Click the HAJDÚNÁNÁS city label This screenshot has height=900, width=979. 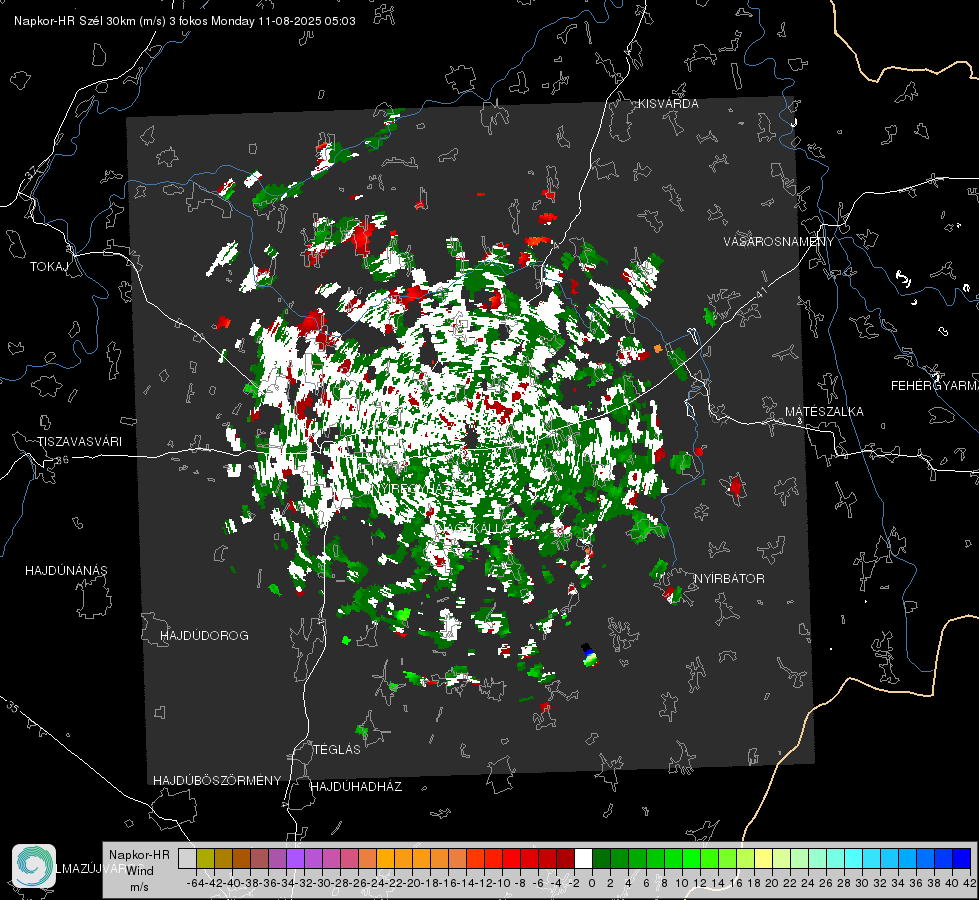coord(66,571)
